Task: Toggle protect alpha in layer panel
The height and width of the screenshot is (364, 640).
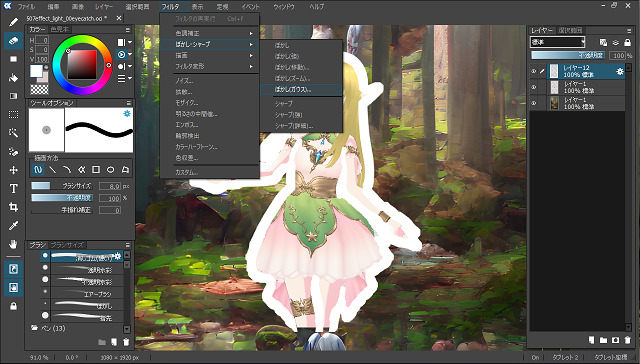Action: click(603, 42)
